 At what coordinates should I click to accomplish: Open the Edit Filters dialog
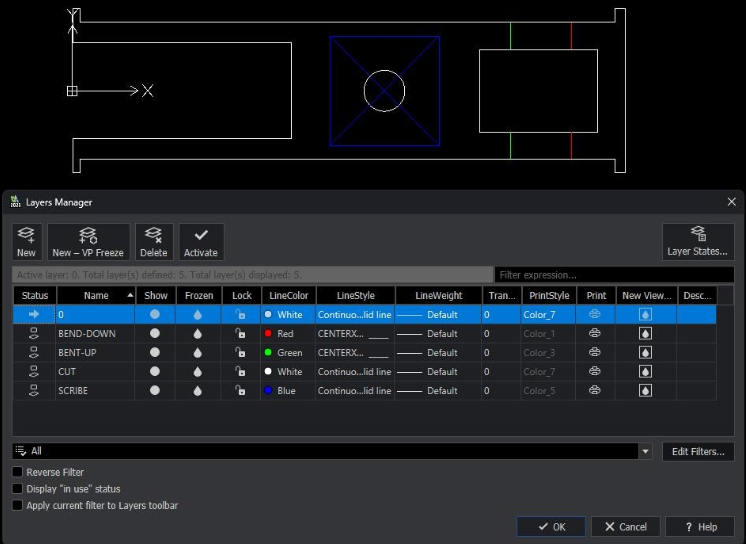[x=697, y=452]
